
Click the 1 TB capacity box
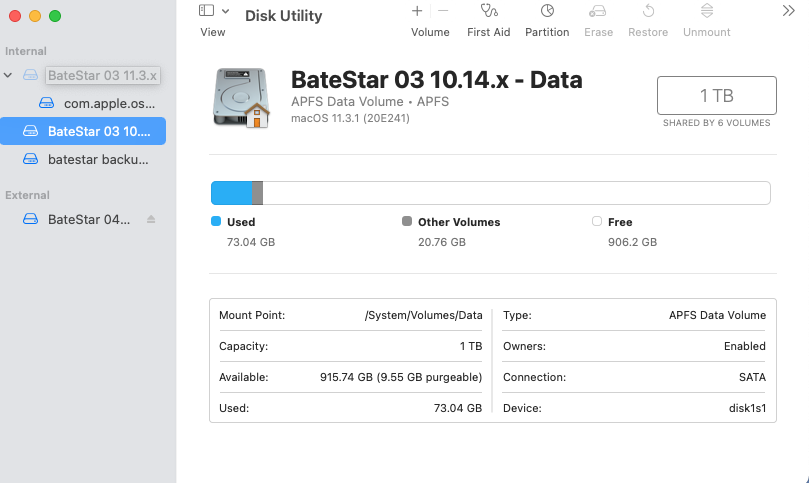(x=717, y=95)
